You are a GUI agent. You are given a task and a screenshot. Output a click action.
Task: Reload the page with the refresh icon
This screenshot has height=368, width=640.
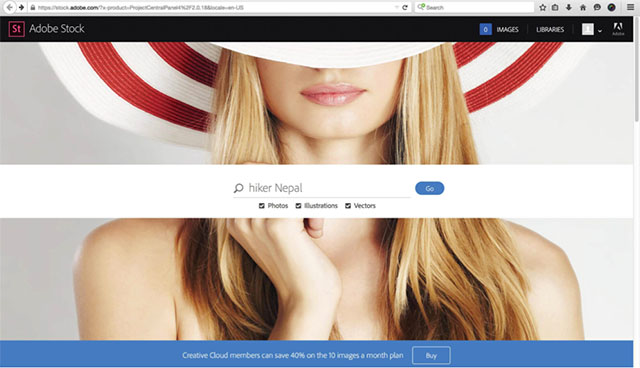pos(405,7)
